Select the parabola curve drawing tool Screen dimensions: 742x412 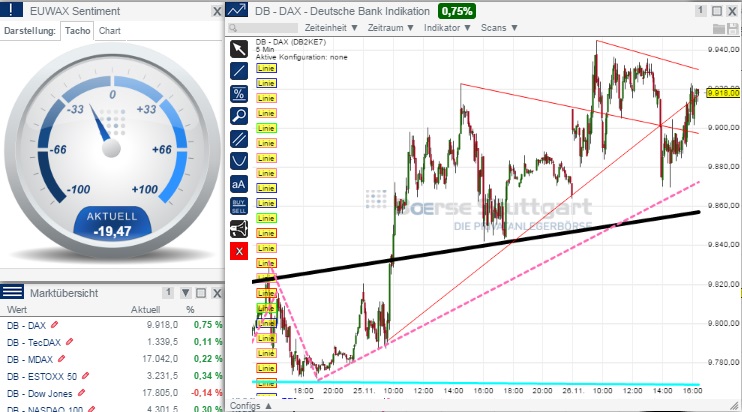pos(239,161)
